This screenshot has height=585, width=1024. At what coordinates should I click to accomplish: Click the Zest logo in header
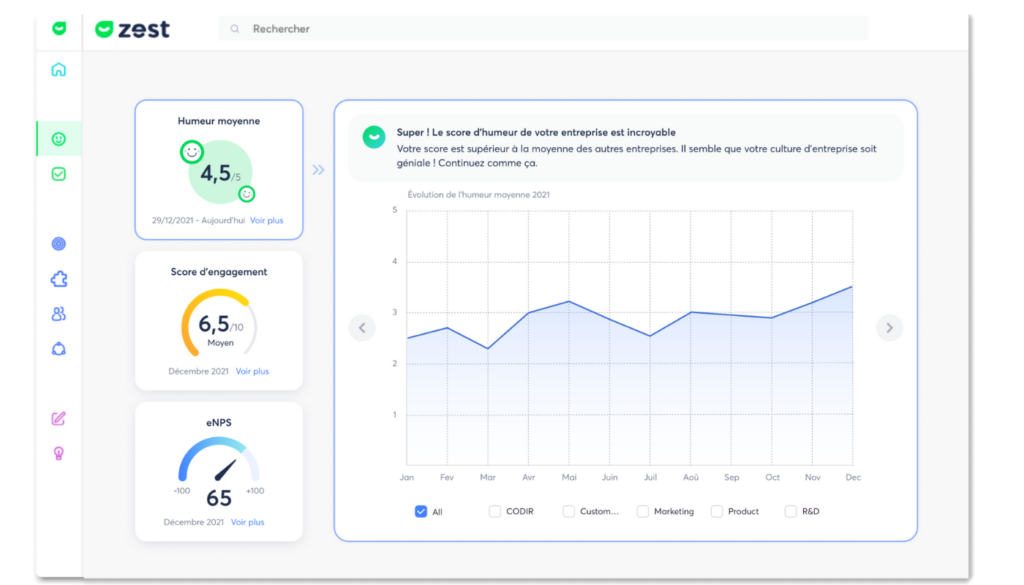tap(133, 30)
